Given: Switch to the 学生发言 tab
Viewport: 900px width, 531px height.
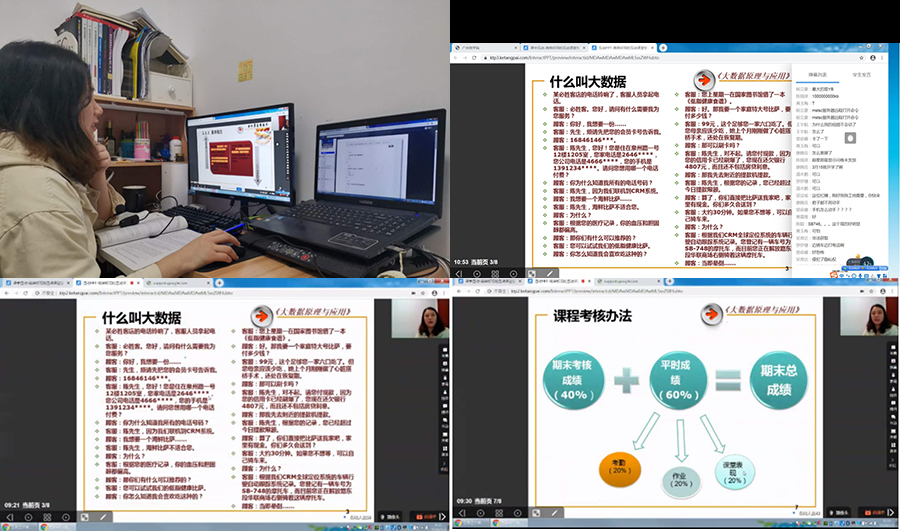Looking at the screenshot, I should (861, 75).
